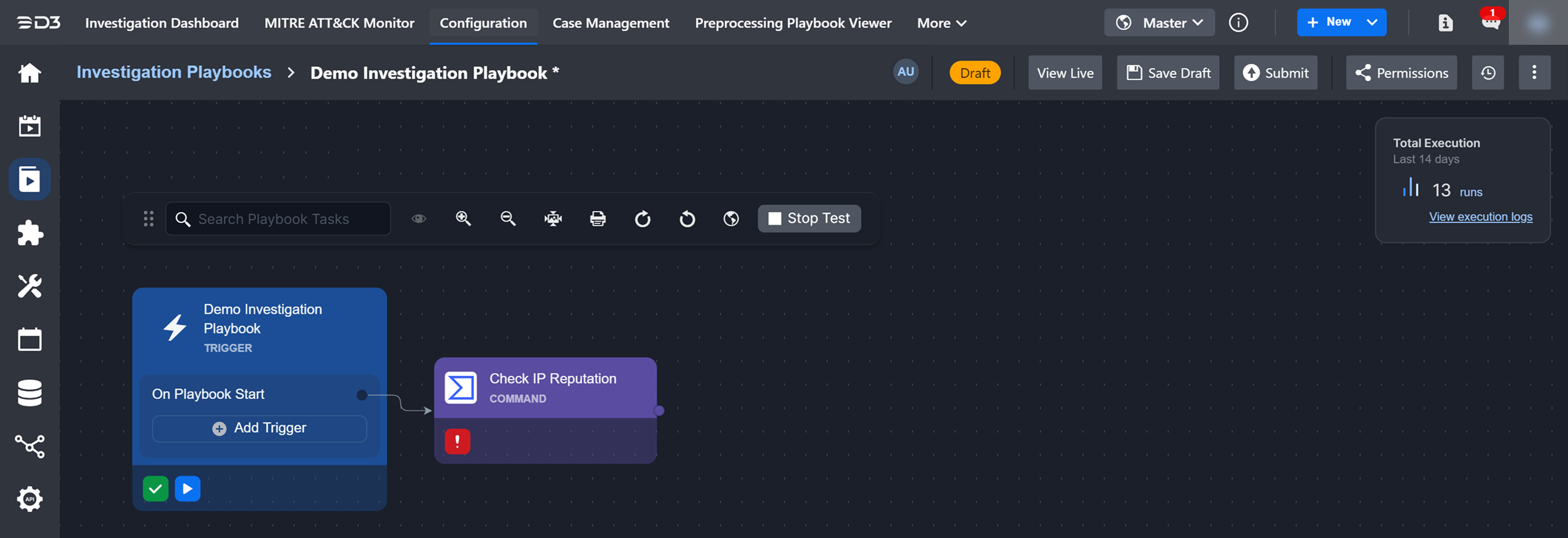Expand the More menu in top navigation

click(x=941, y=23)
